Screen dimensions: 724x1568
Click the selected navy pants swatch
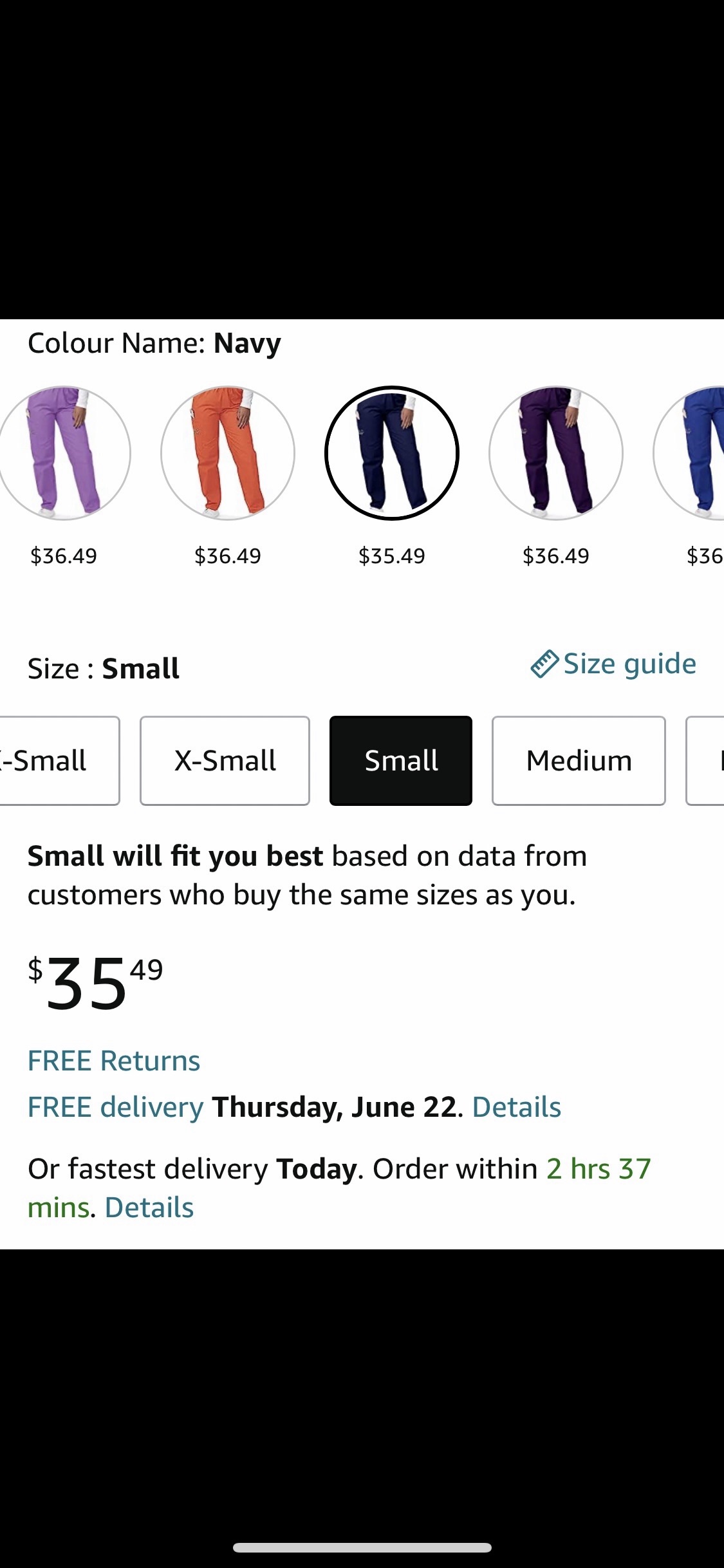[391, 453]
